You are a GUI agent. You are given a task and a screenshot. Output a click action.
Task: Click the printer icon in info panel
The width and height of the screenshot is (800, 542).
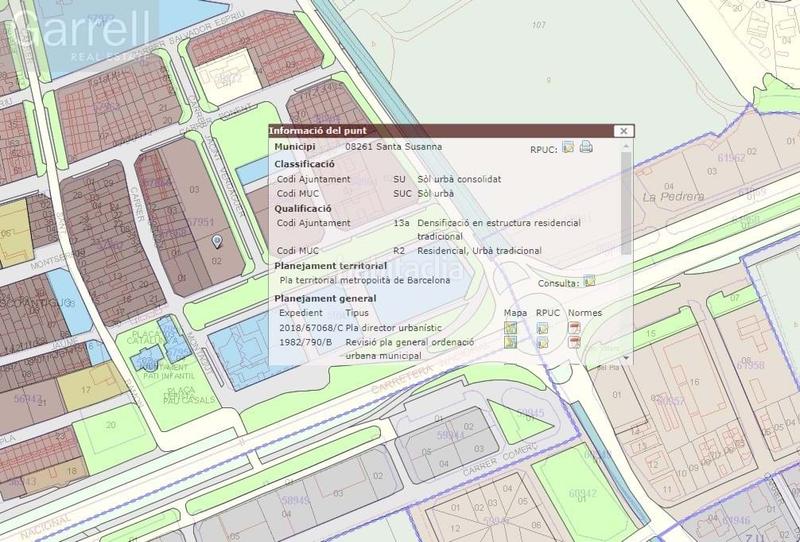coord(586,148)
